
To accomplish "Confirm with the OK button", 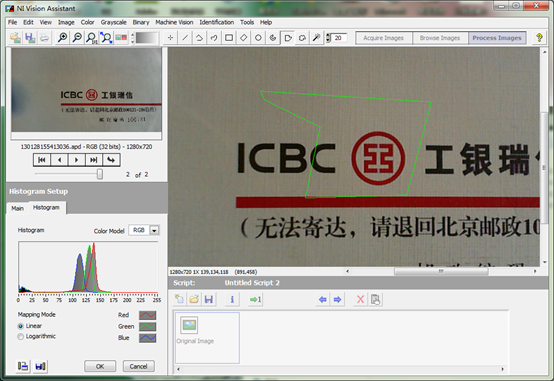I will [100, 366].
